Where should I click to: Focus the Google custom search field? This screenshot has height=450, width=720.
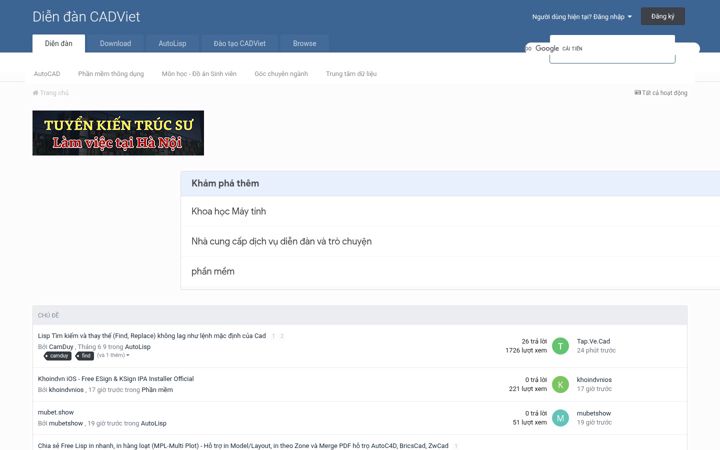coord(612,49)
